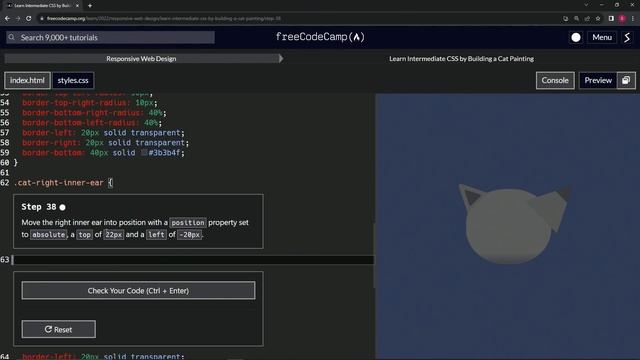The width and height of the screenshot is (640, 360).
Task: Toggle the night mode circle in the header
Action: [x=576, y=38]
